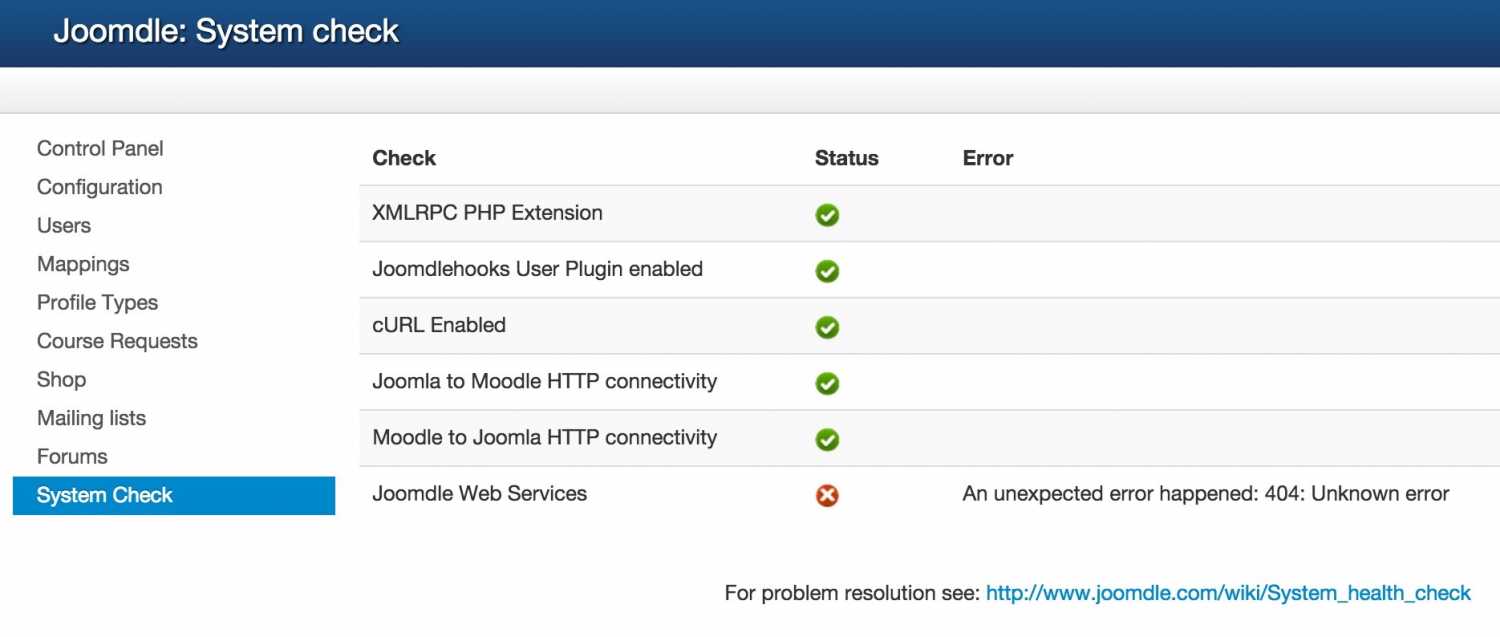Open the Shop section
Image resolution: width=1500 pixels, height=637 pixels.
coord(61,380)
